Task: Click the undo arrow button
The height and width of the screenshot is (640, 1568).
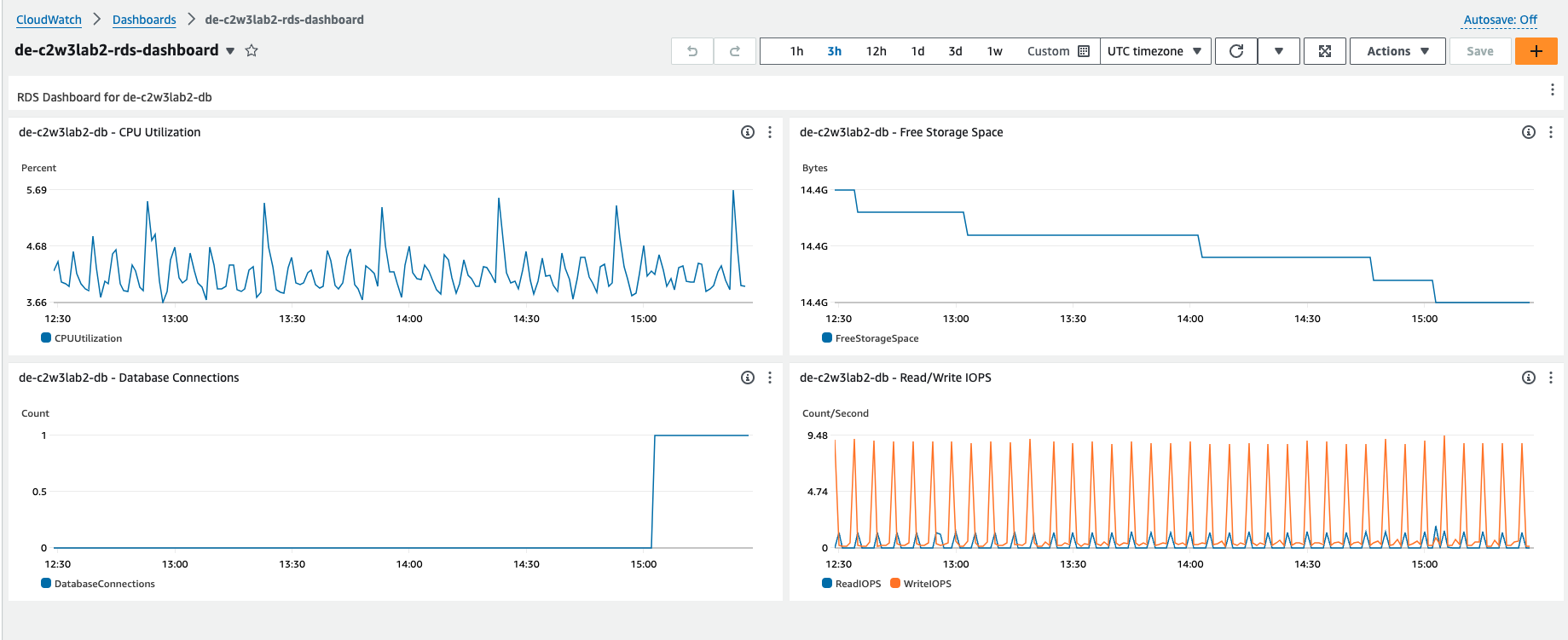Action: 692,51
